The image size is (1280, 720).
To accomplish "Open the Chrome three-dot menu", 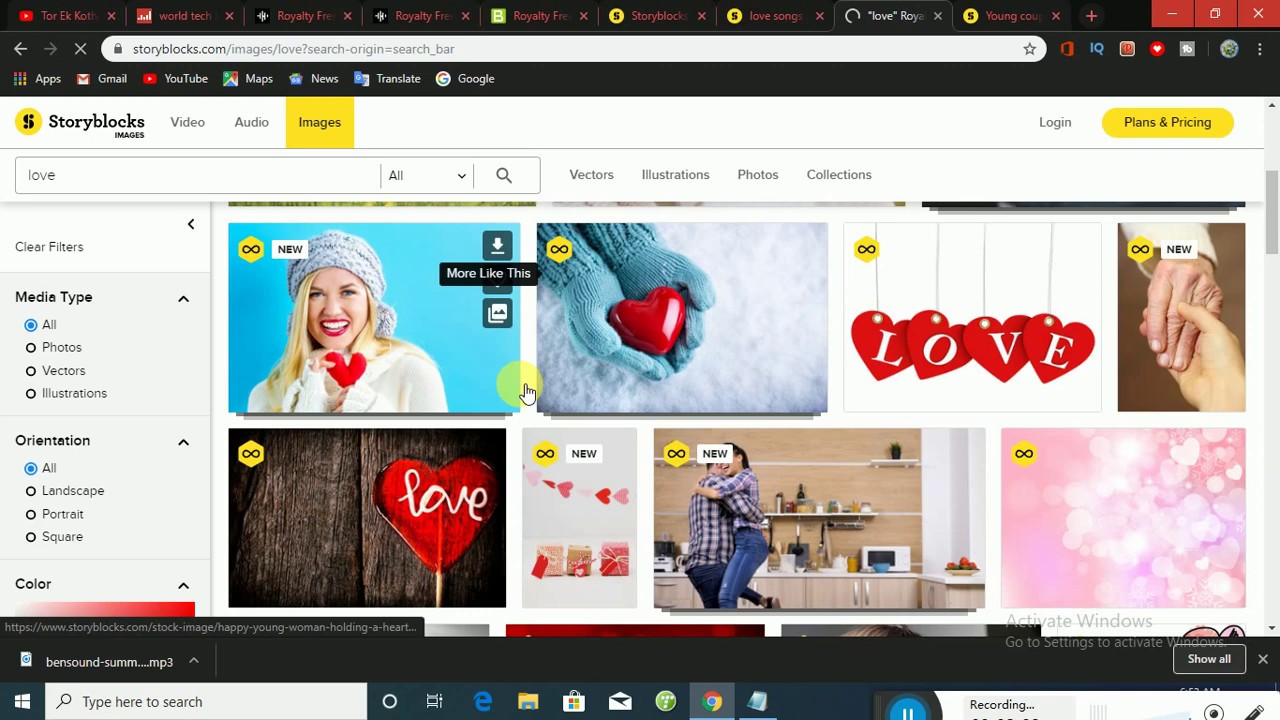I will [x=1259, y=49].
